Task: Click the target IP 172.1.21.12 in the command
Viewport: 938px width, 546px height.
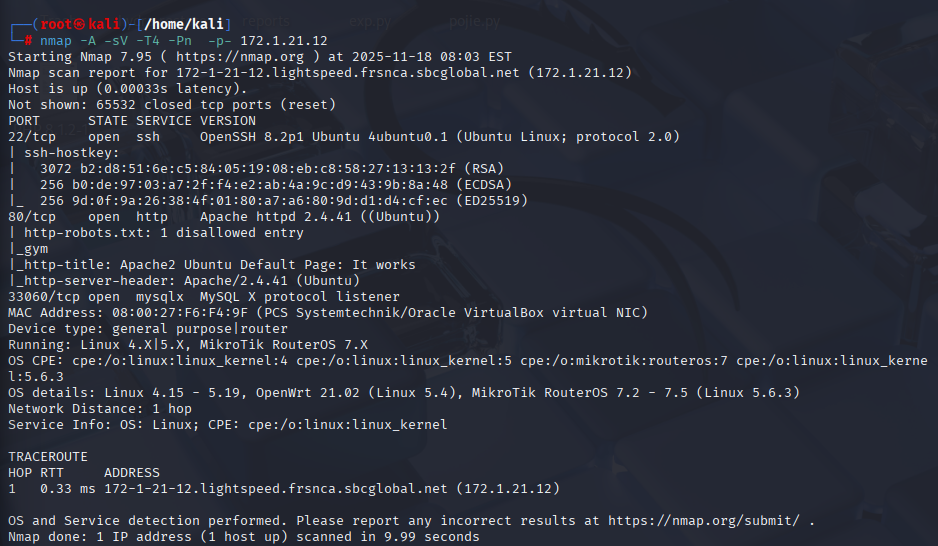Action: coord(283,40)
